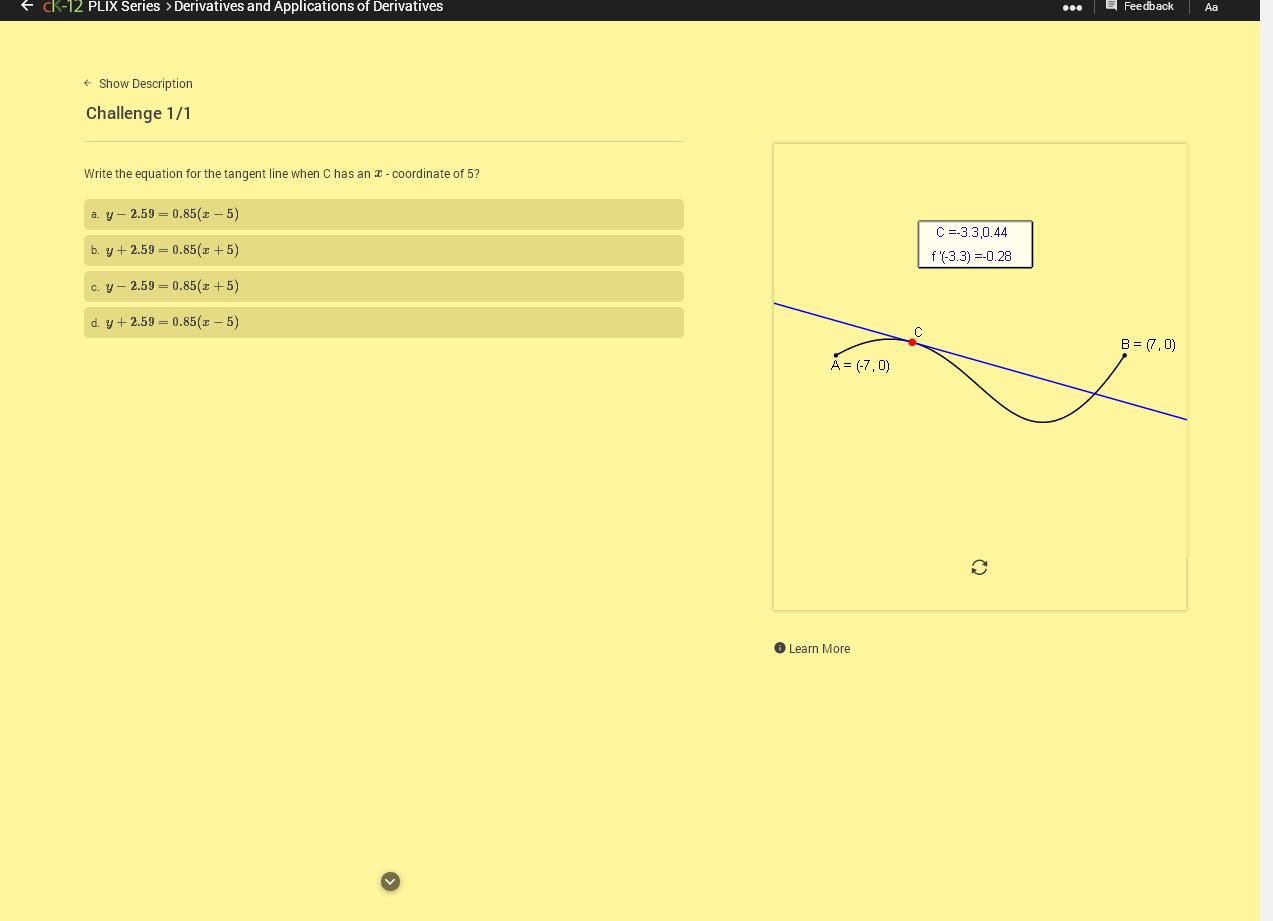This screenshot has height=921, width=1273.
Task: Open the Feedback form
Action: click(x=1139, y=6)
